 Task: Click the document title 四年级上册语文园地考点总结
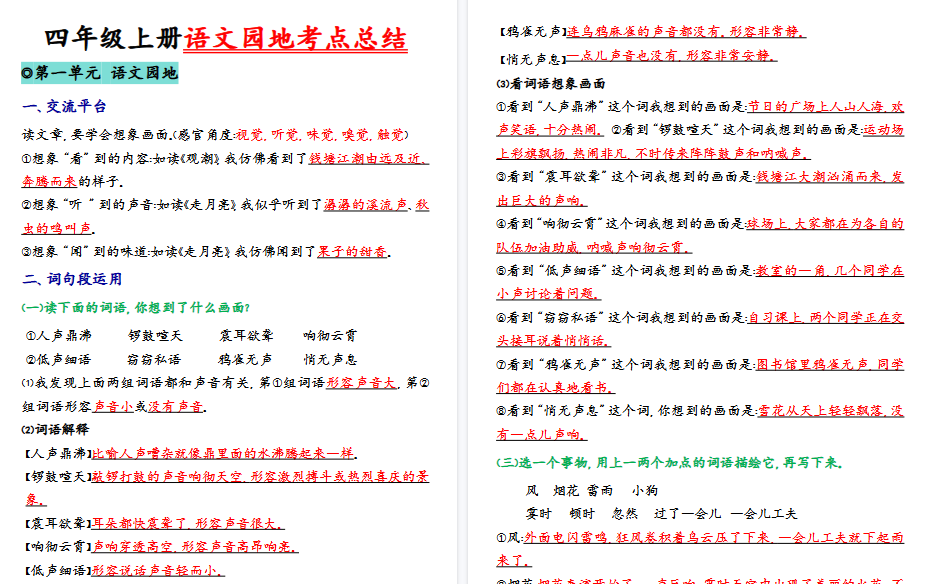216,38
